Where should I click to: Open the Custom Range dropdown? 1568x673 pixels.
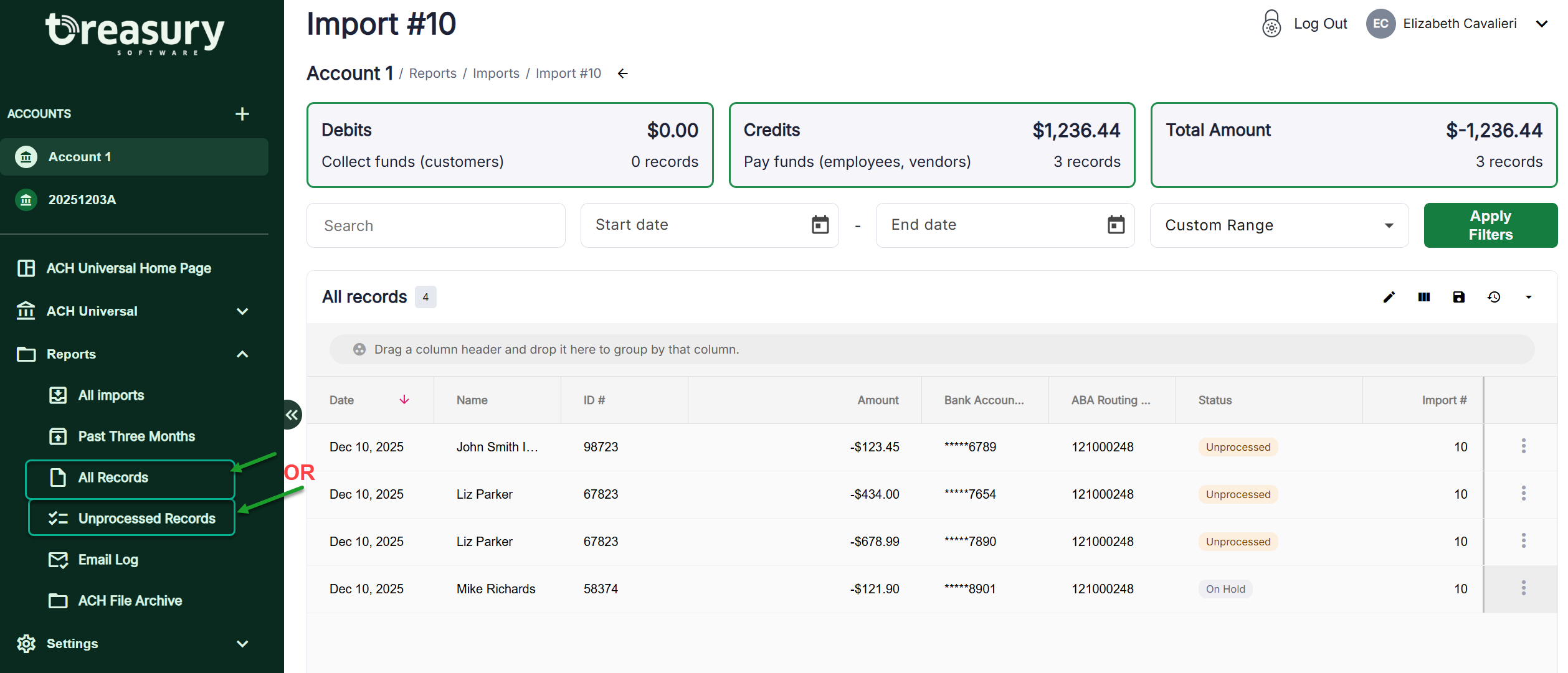(1278, 225)
